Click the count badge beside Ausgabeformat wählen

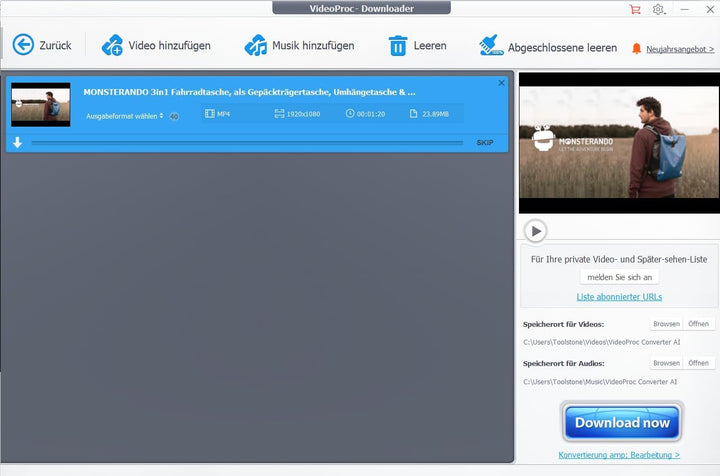pos(174,116)
